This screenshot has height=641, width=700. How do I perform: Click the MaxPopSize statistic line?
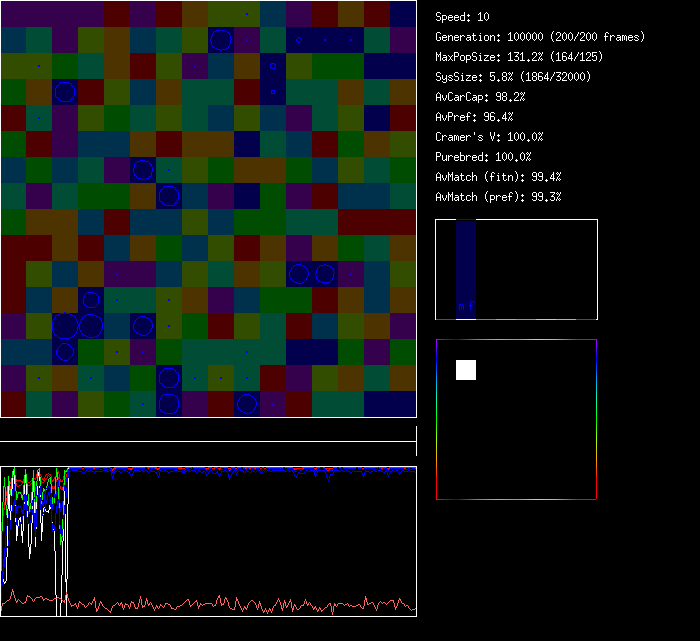tap(517, 57)
